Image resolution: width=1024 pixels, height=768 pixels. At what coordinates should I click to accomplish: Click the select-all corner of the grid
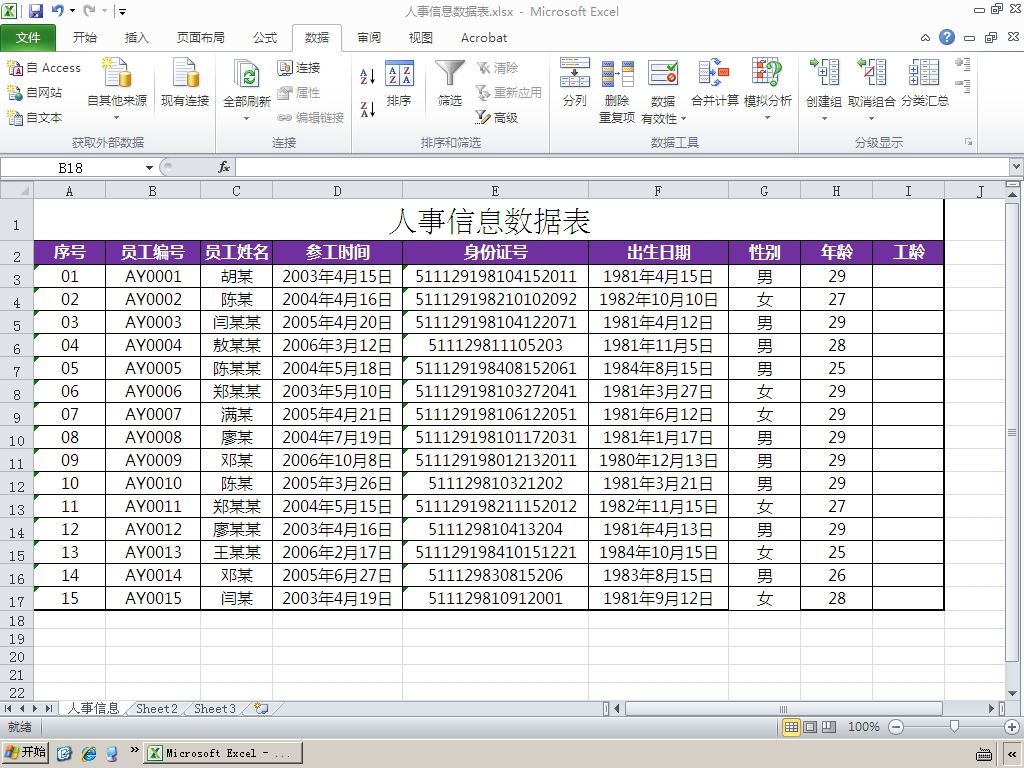[x=17, y=191]
